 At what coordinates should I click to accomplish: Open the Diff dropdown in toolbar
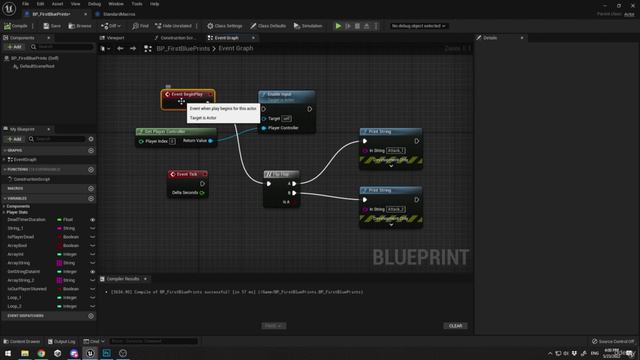[x=111, y=26]
